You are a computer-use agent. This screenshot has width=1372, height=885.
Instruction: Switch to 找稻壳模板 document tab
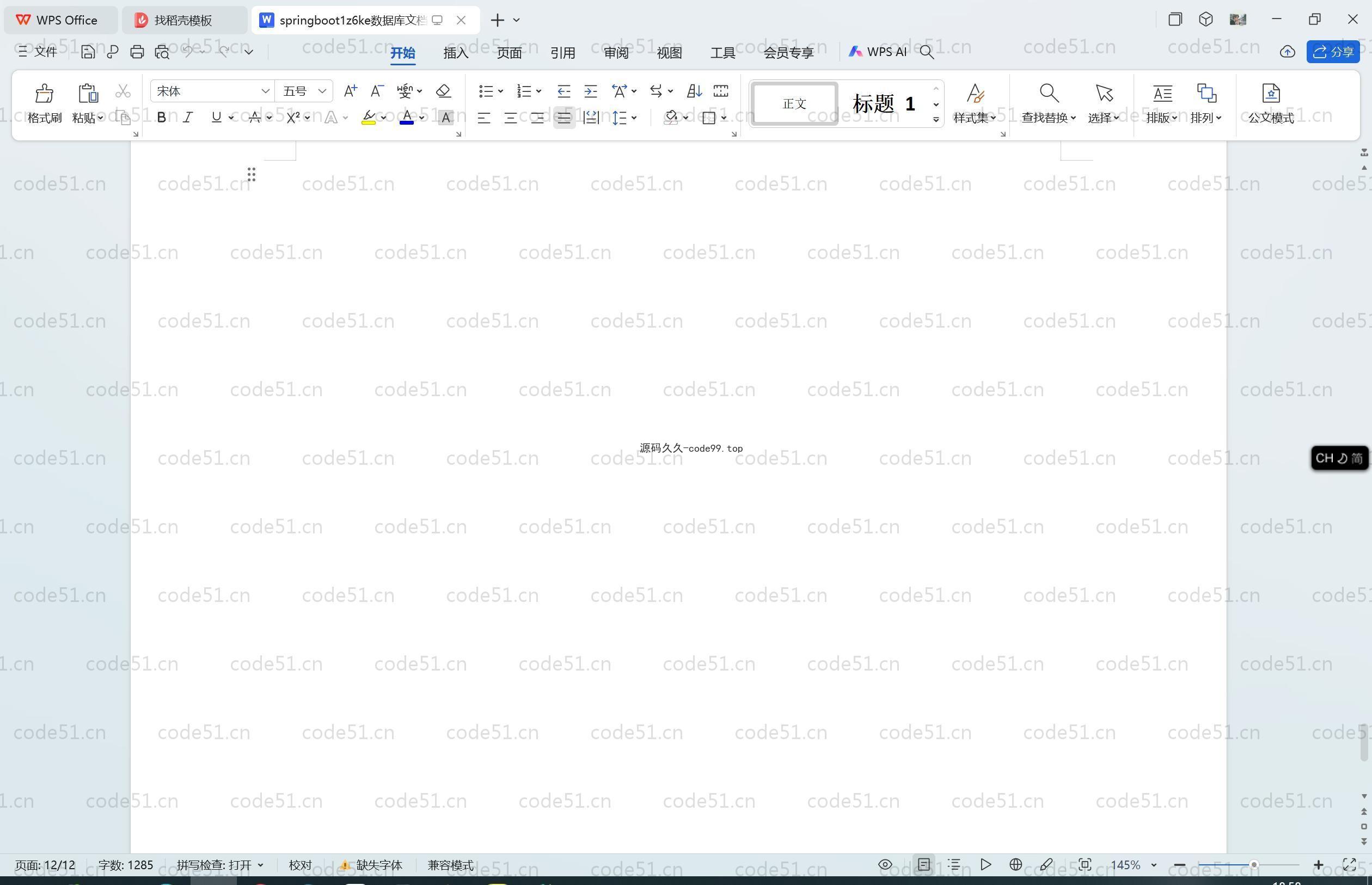[x=184, y=20]
